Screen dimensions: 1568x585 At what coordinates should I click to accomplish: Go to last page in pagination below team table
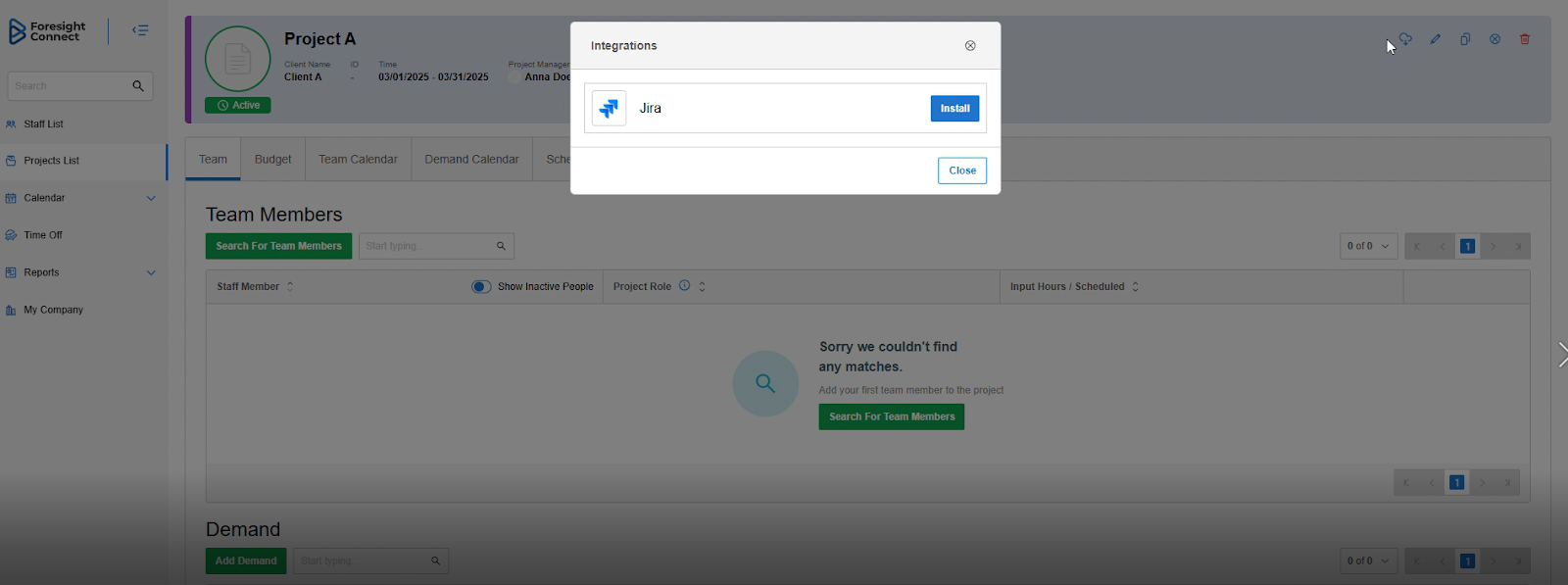pyautogui.click(x=1508, y=482)
